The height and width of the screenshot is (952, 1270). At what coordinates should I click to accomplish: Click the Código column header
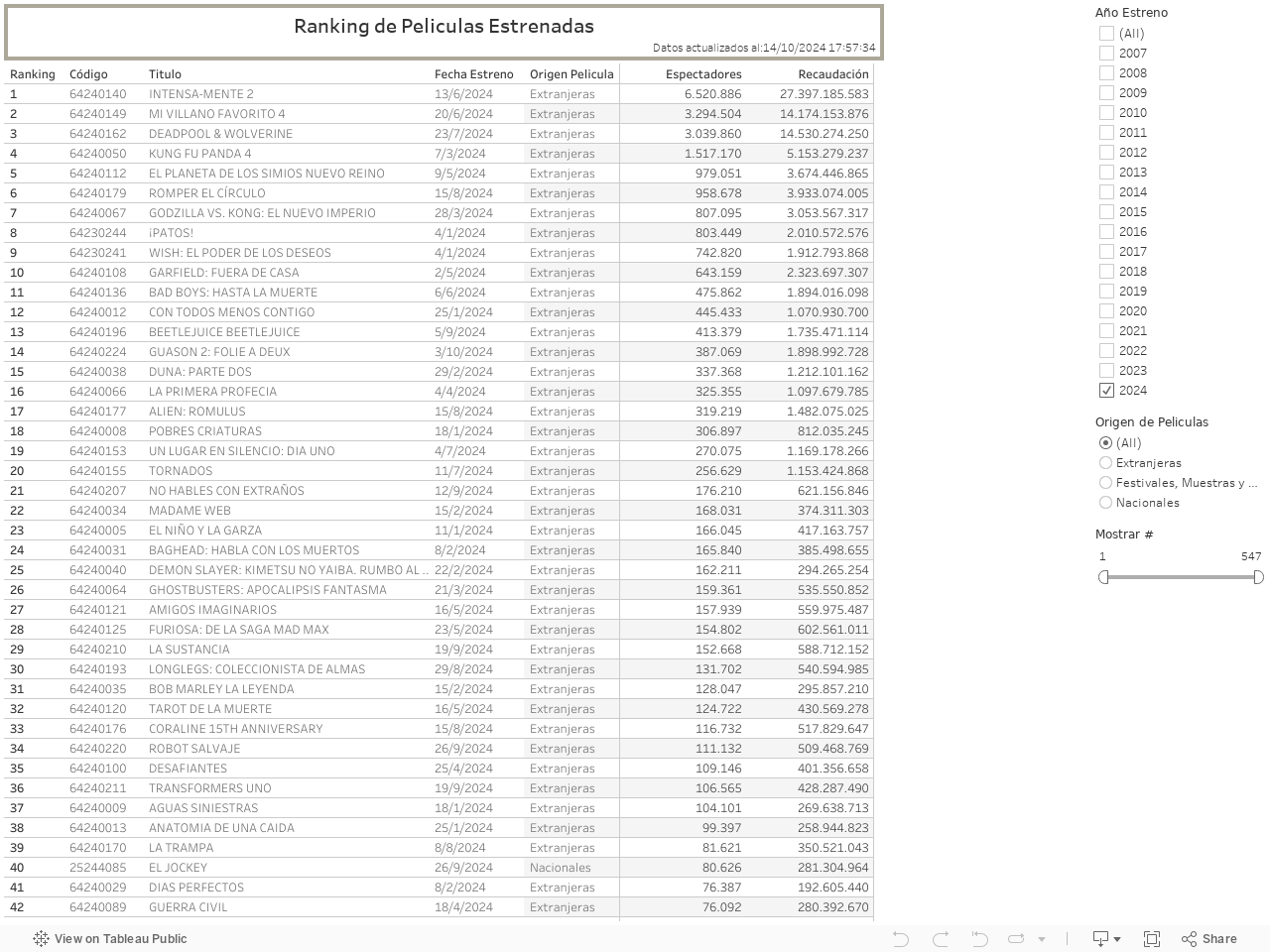click(x=88, y=74)
